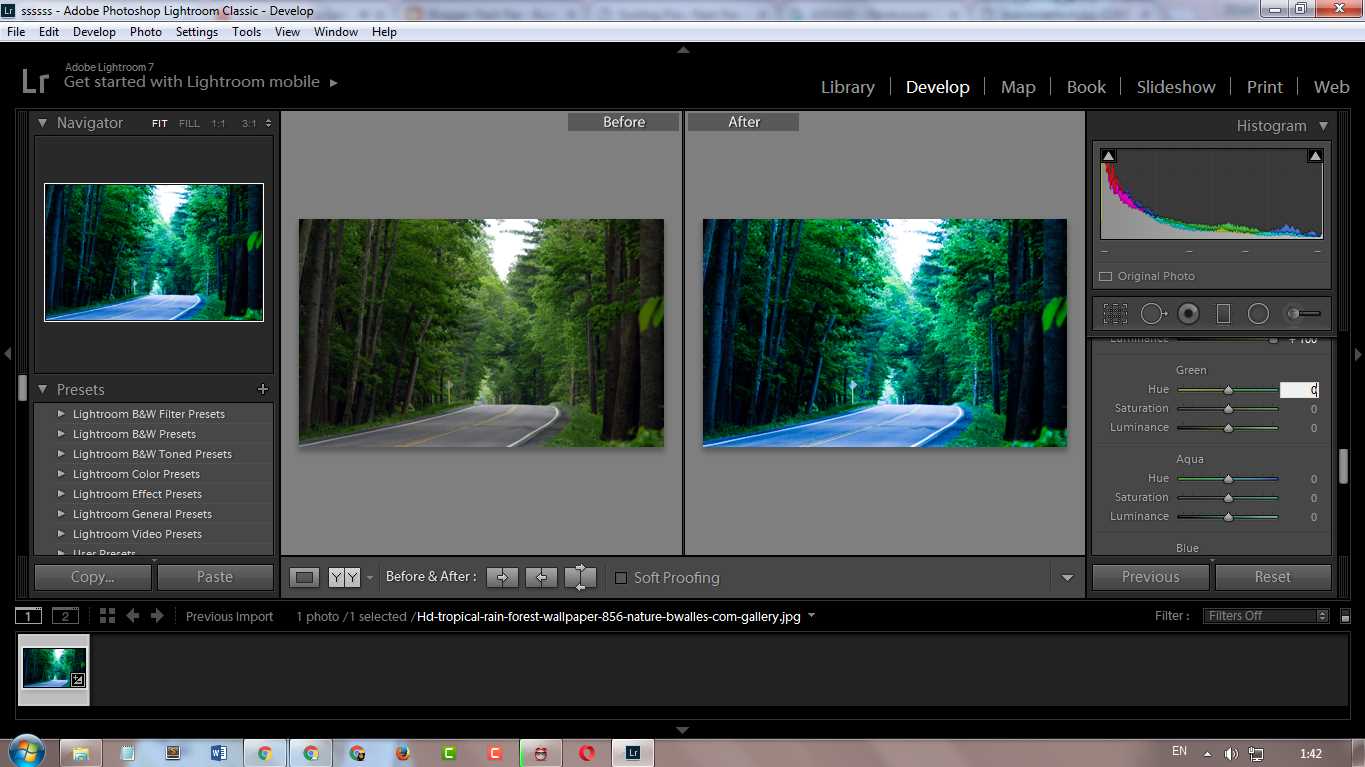The image size is (1365, 767).
Task: Open the Settings menu
Action: pyautogui.click(x=197, y=32)
